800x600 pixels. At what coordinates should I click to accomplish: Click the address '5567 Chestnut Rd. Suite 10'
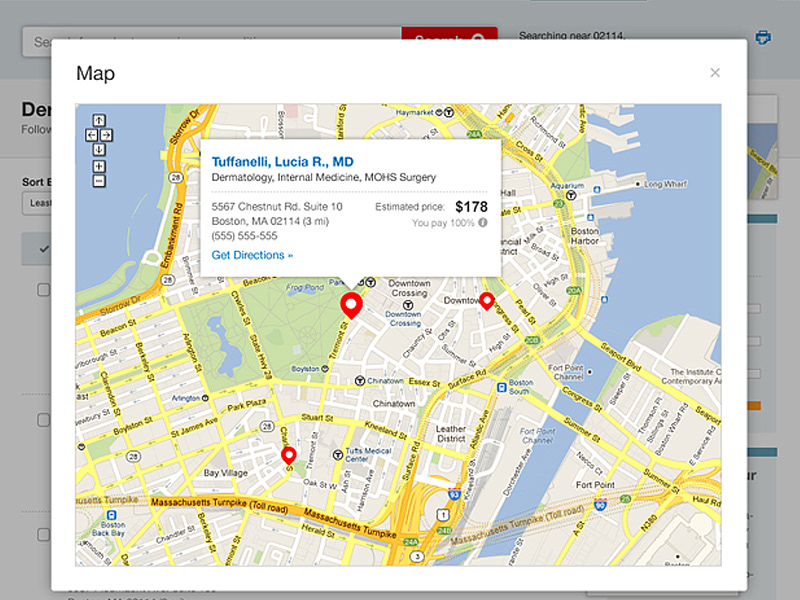click(277, 207)
